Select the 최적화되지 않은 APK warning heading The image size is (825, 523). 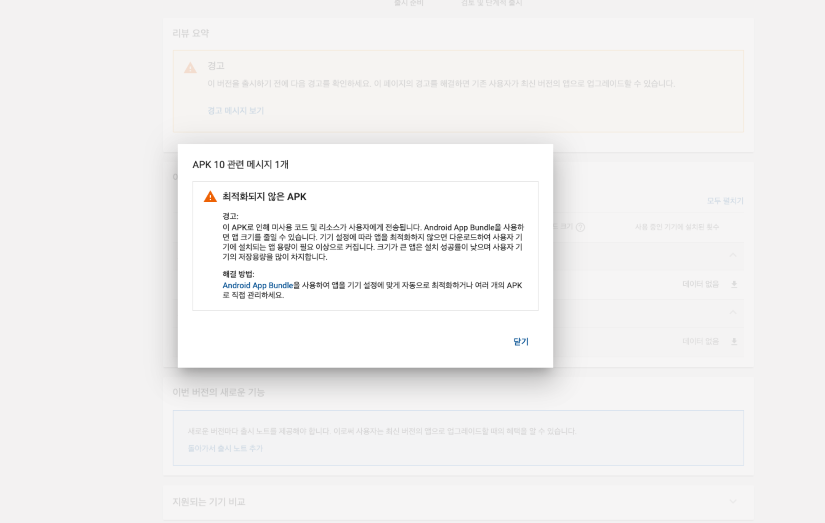[x=264, y=197]
